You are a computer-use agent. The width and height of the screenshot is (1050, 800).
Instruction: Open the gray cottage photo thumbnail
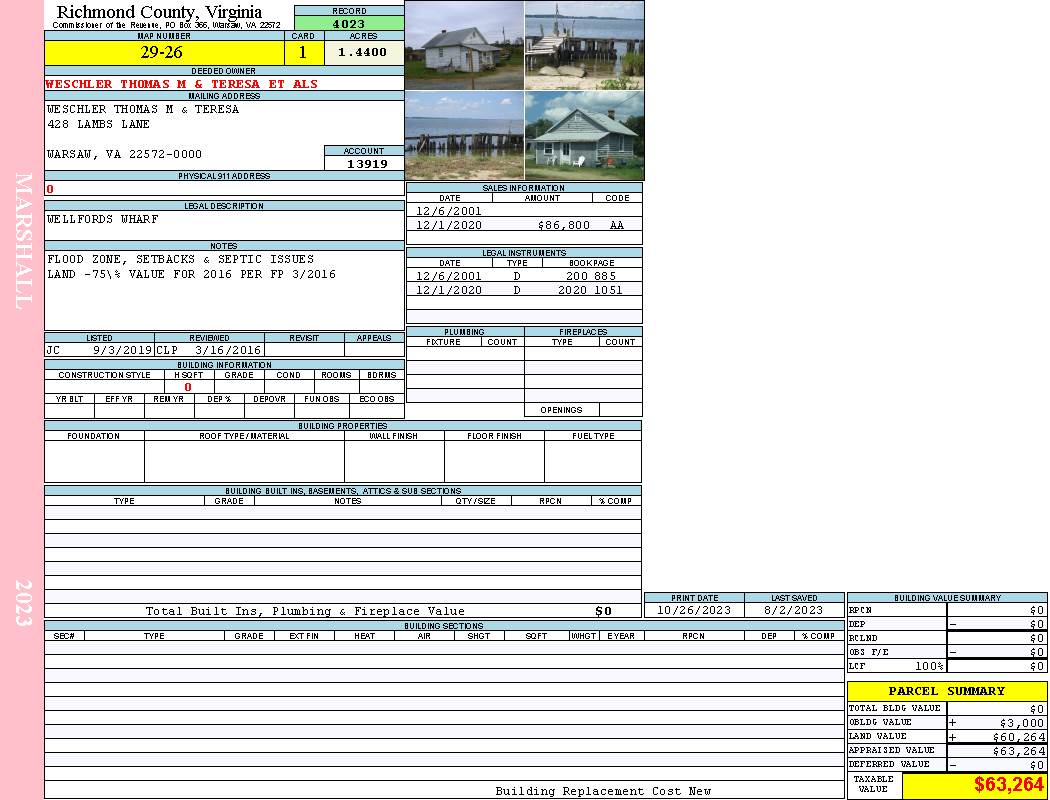[585, 136]
